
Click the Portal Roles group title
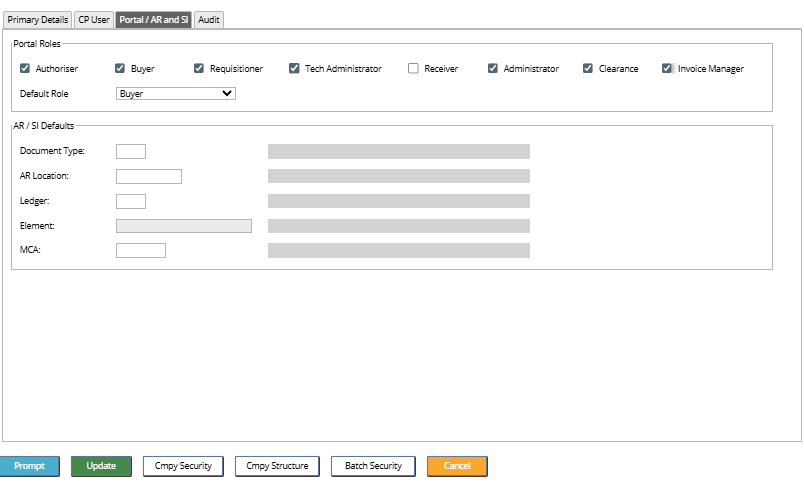tap(37, 44)
